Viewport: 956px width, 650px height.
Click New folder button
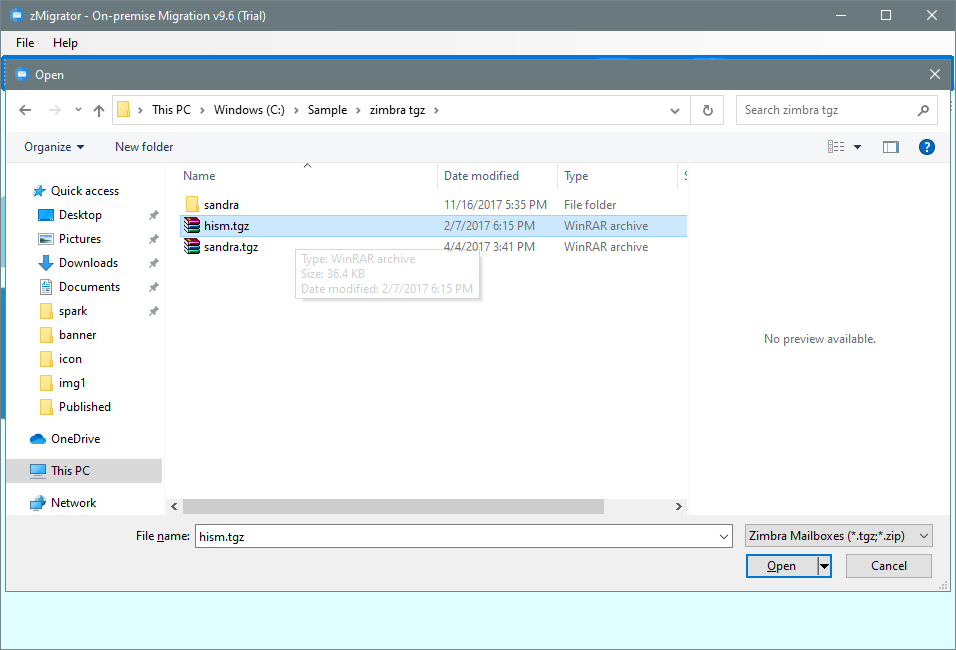coord(144,147)
